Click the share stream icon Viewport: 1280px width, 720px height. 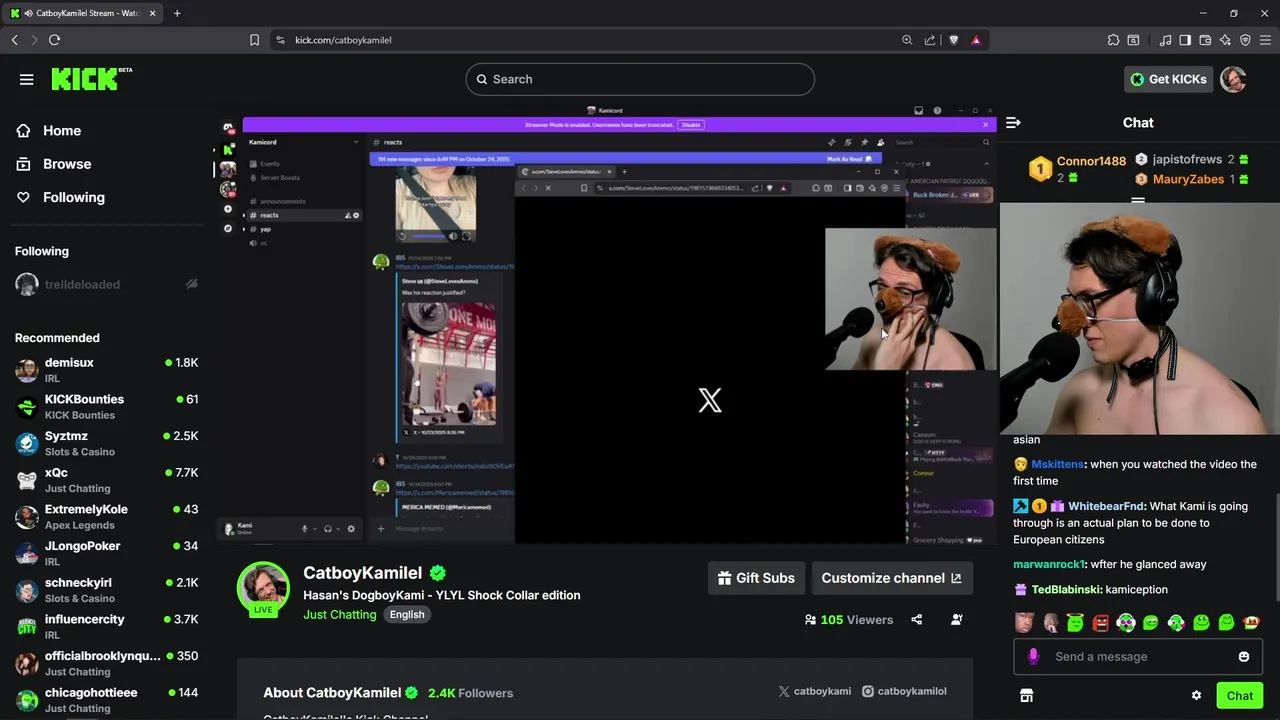tap(917, 620)
